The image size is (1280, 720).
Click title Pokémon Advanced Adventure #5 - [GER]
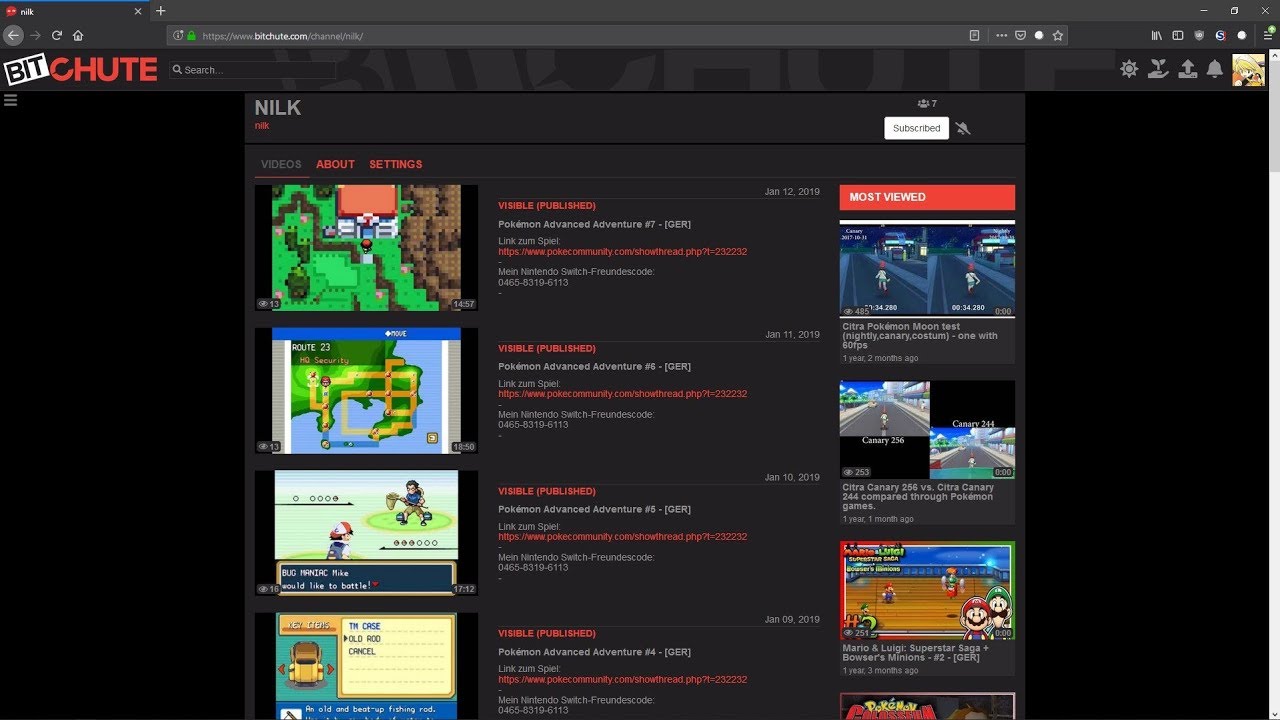click(594, 509)
